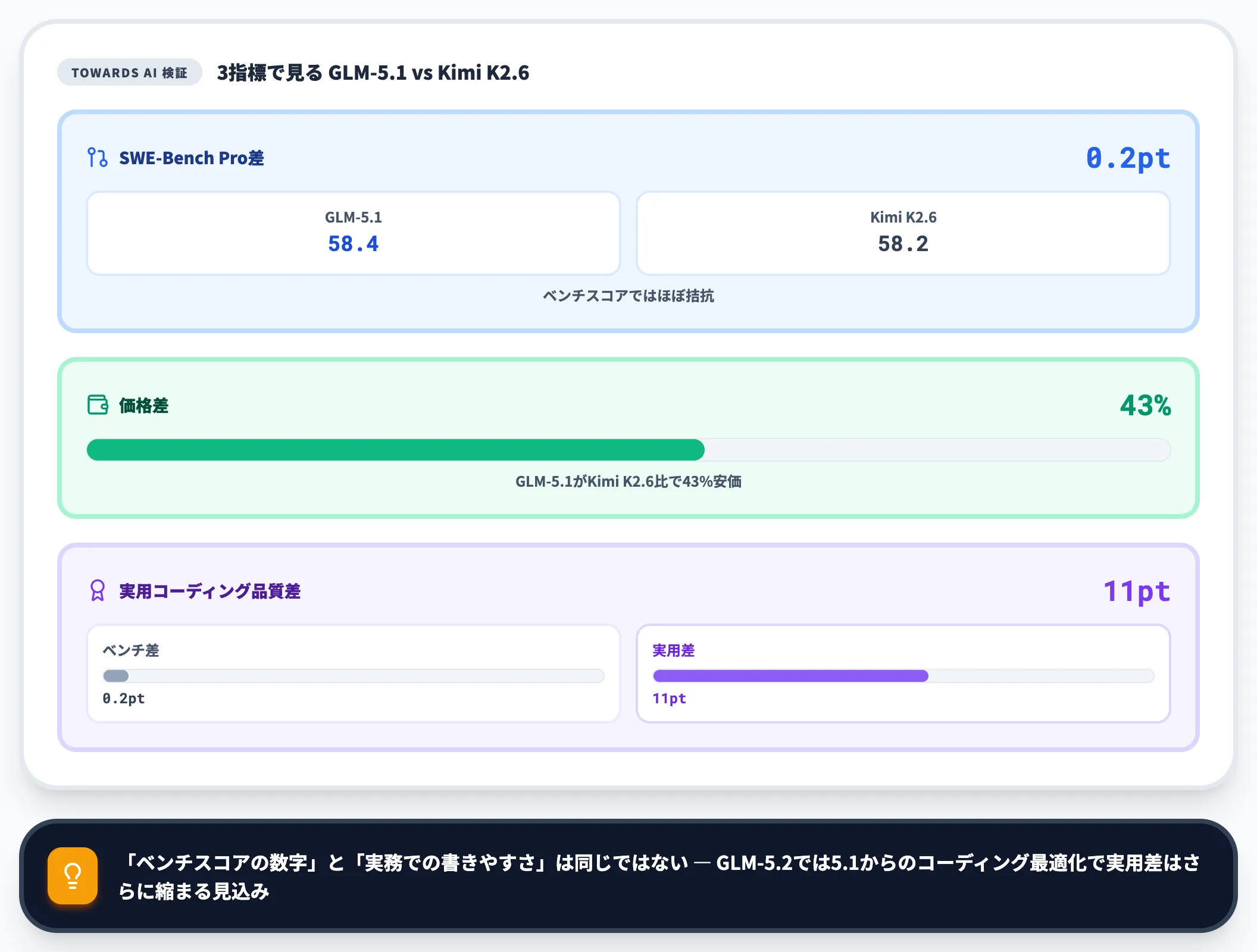Click the TOWARDS AI 検証 badge
This screenshot has height=952, width=1257.
coord(130,73)
